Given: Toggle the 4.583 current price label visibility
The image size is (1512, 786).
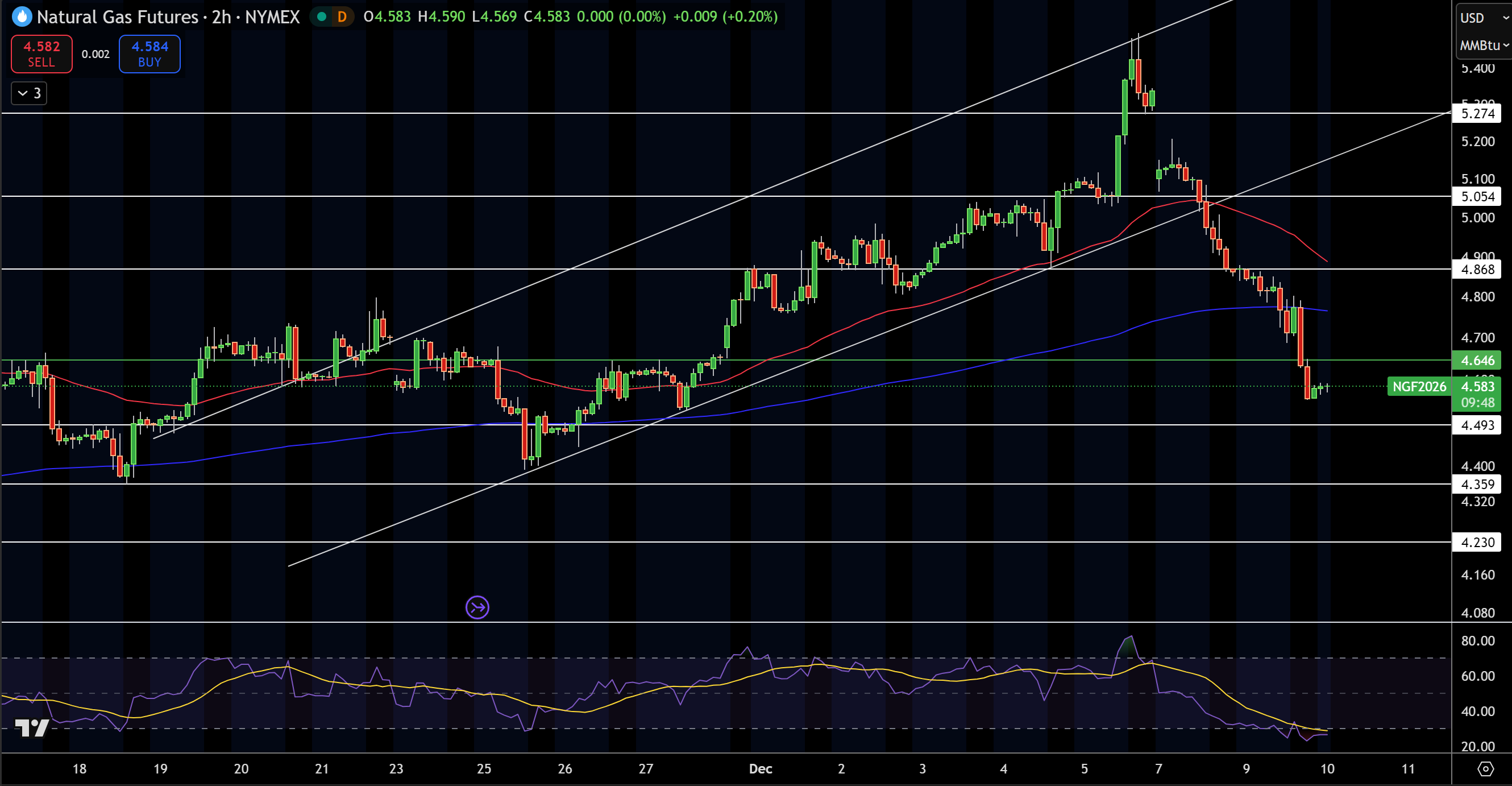Looking at the screenshot, I should (x=1477, y=386).
